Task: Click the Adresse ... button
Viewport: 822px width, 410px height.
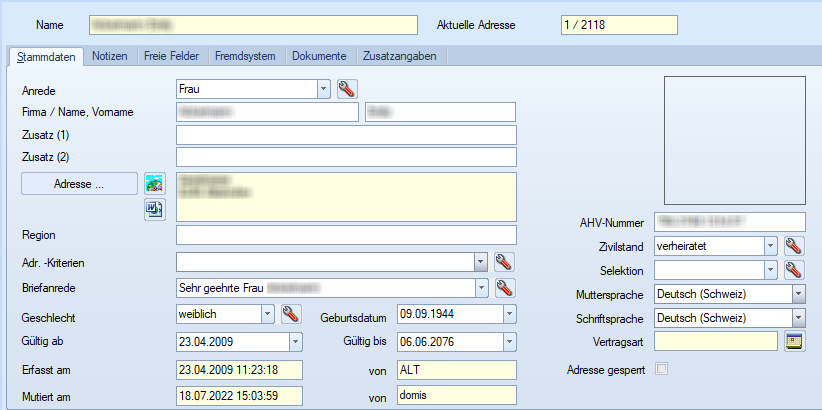Action: point(79,184)
